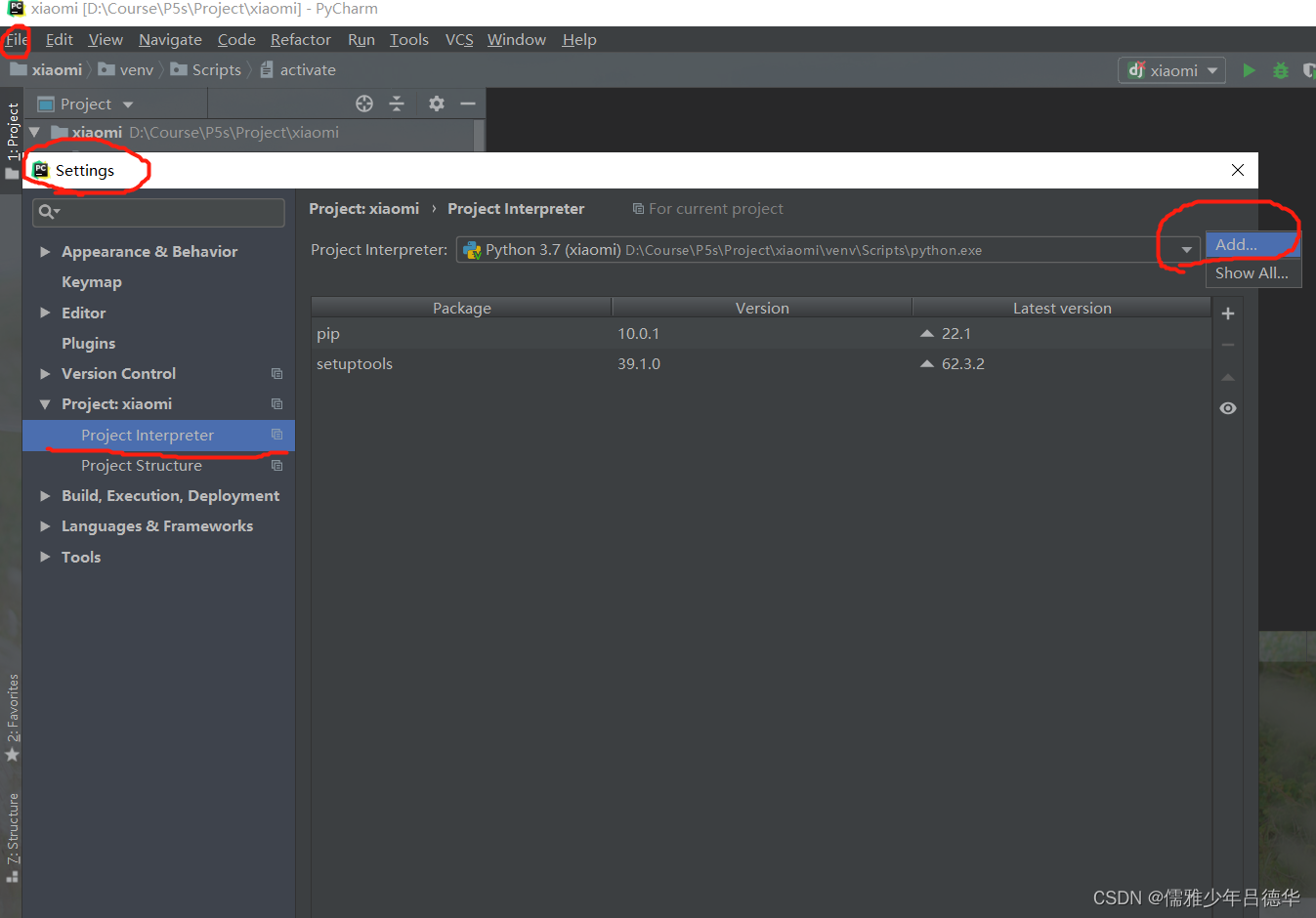
Task: Open the Refactor menu
Action: 301,40
